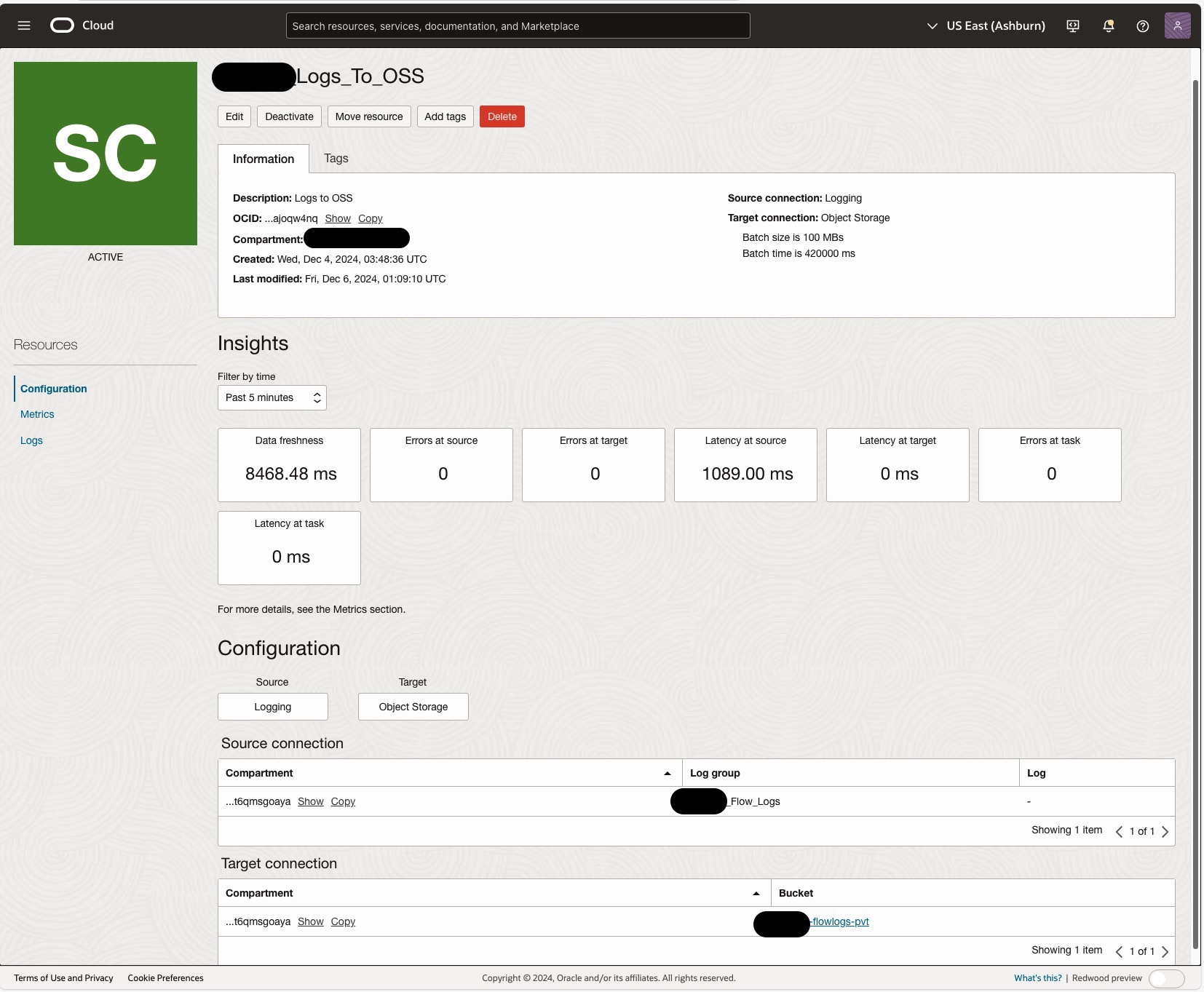Switch to the Information tab

pos(264,159)
